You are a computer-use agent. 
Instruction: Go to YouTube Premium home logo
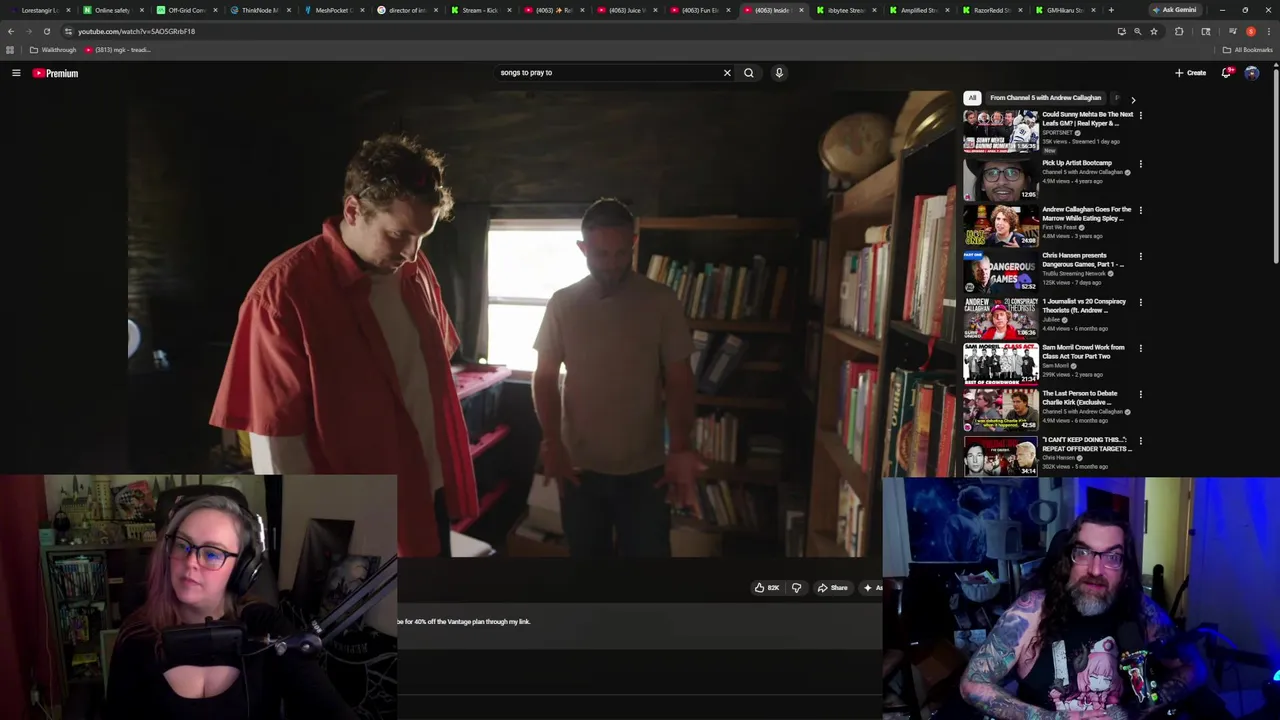[55, 73]
